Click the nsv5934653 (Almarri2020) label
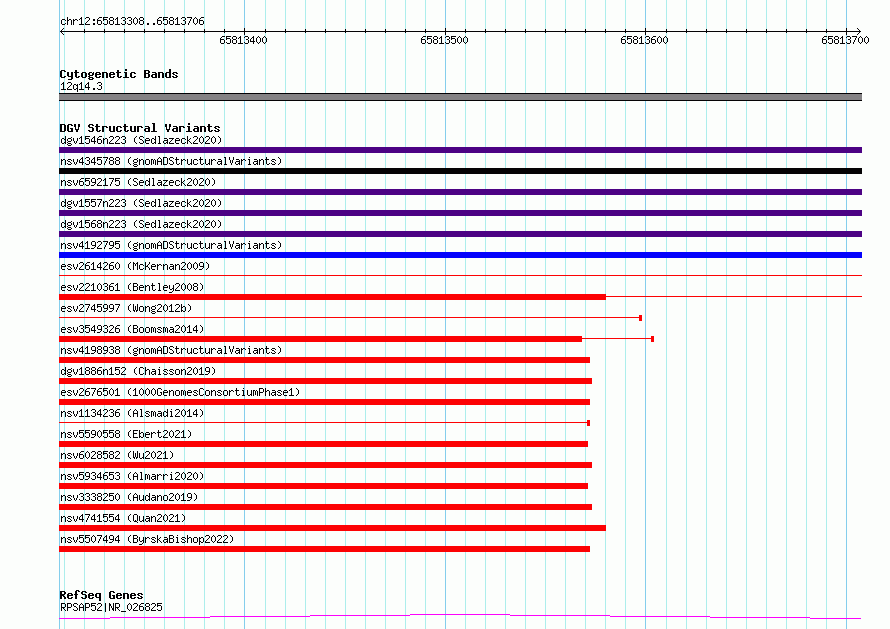The height and width of the screenshot is (629, 890). click(132, 476)
